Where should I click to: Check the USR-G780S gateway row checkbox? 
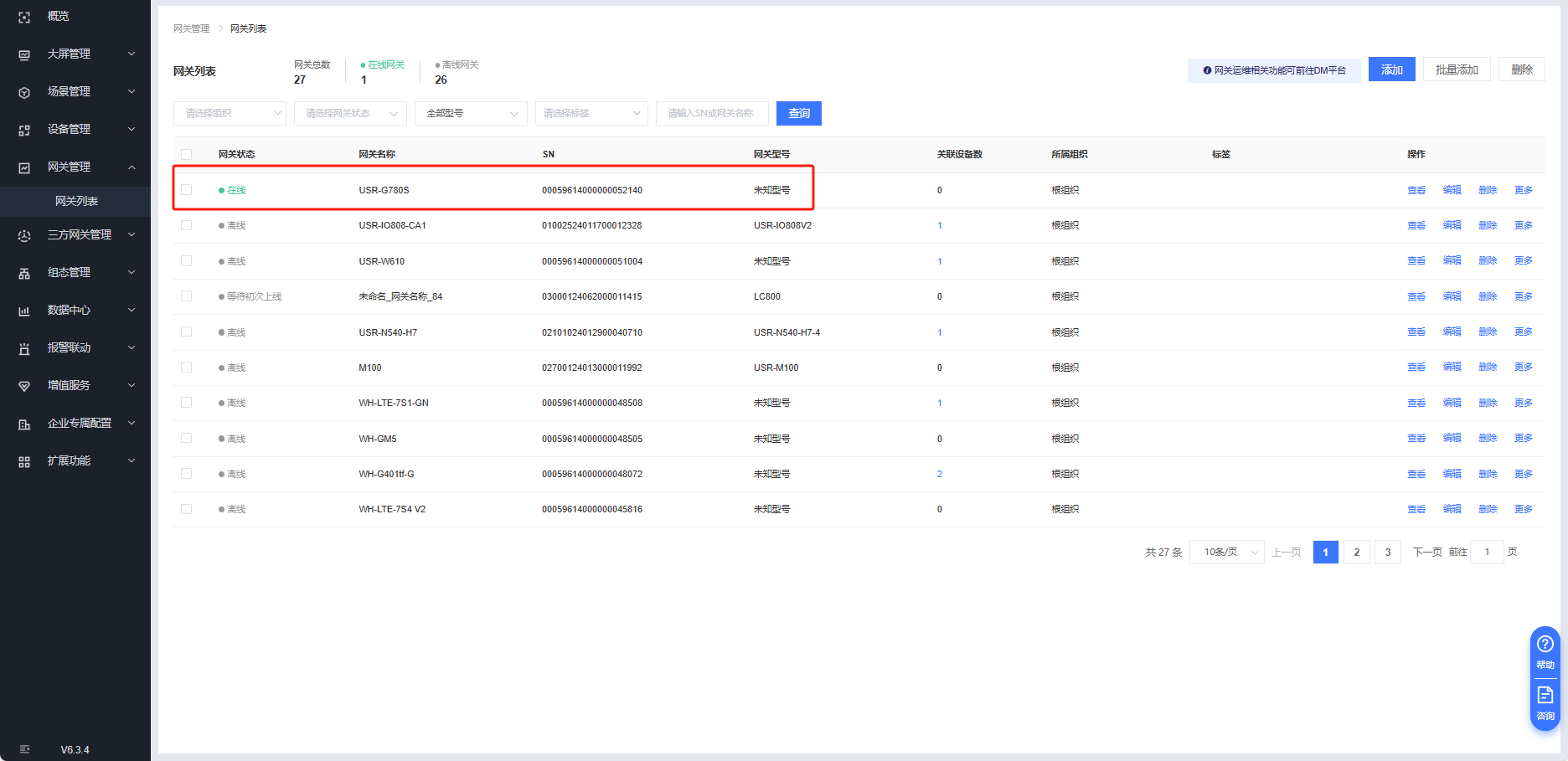click(x=187, y=190)
